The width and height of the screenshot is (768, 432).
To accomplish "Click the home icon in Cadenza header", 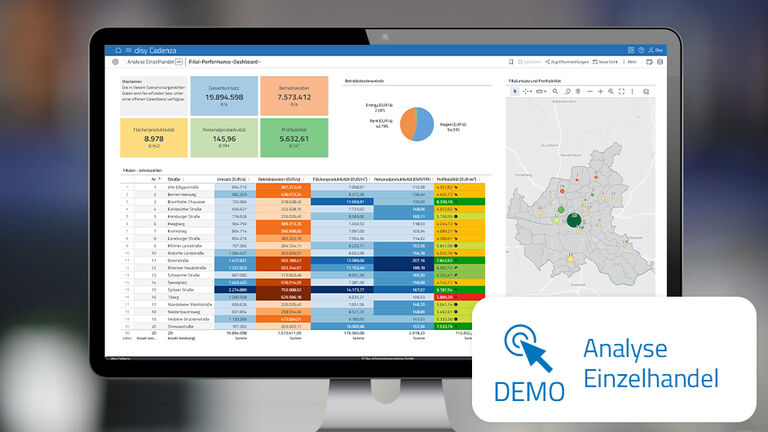I will (x=118, y=50).
